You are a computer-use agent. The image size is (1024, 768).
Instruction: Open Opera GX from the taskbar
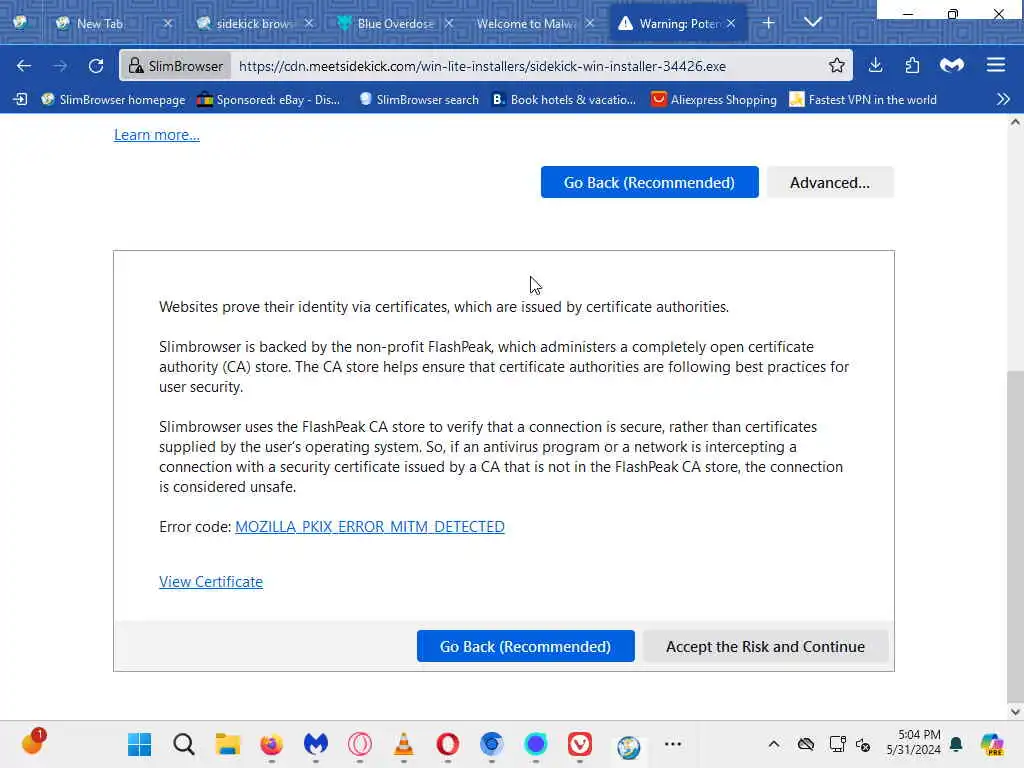pyautogui.click(x=360, y=744)
